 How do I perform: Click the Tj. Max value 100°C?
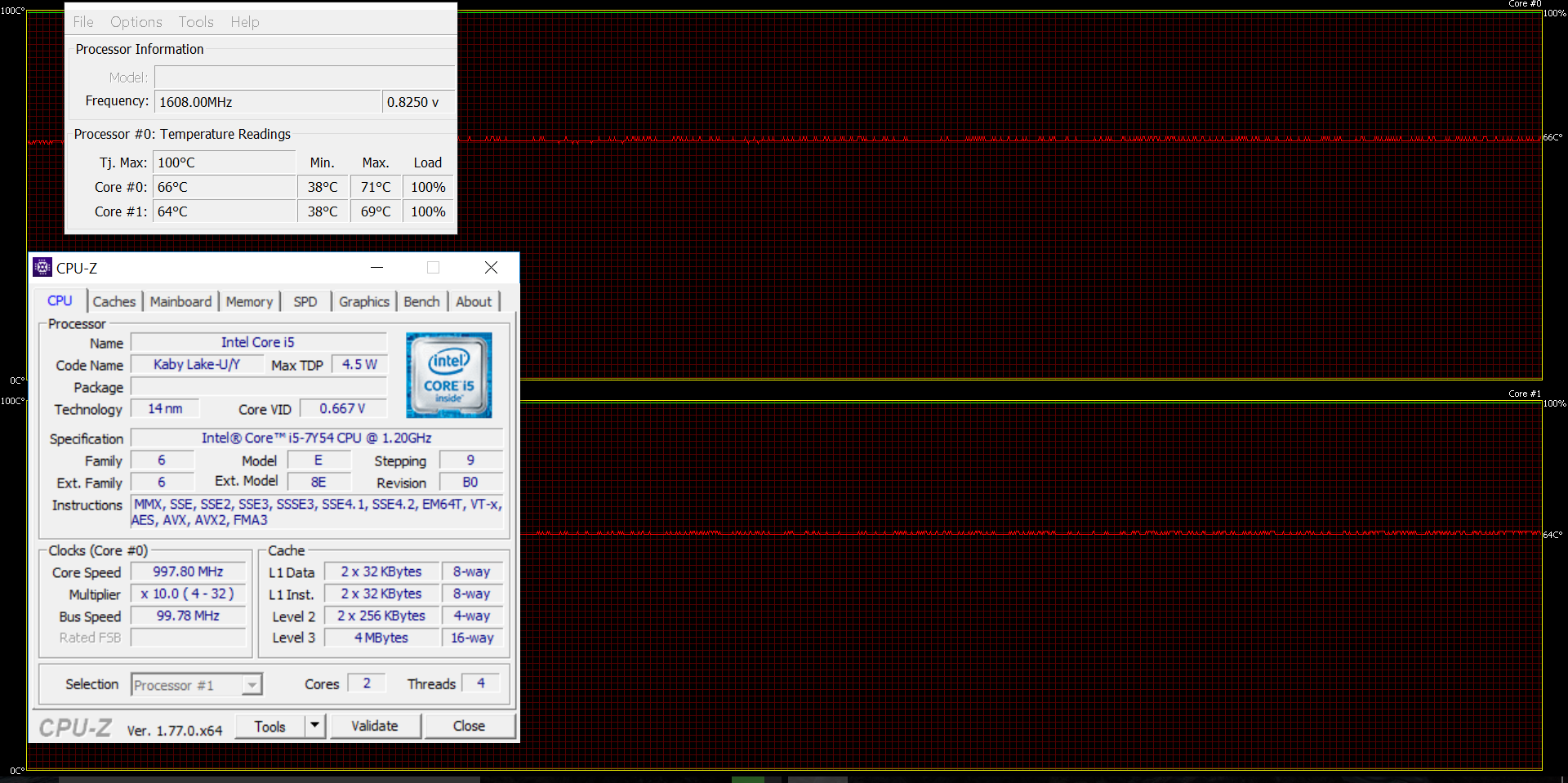[x=225, y=162]
